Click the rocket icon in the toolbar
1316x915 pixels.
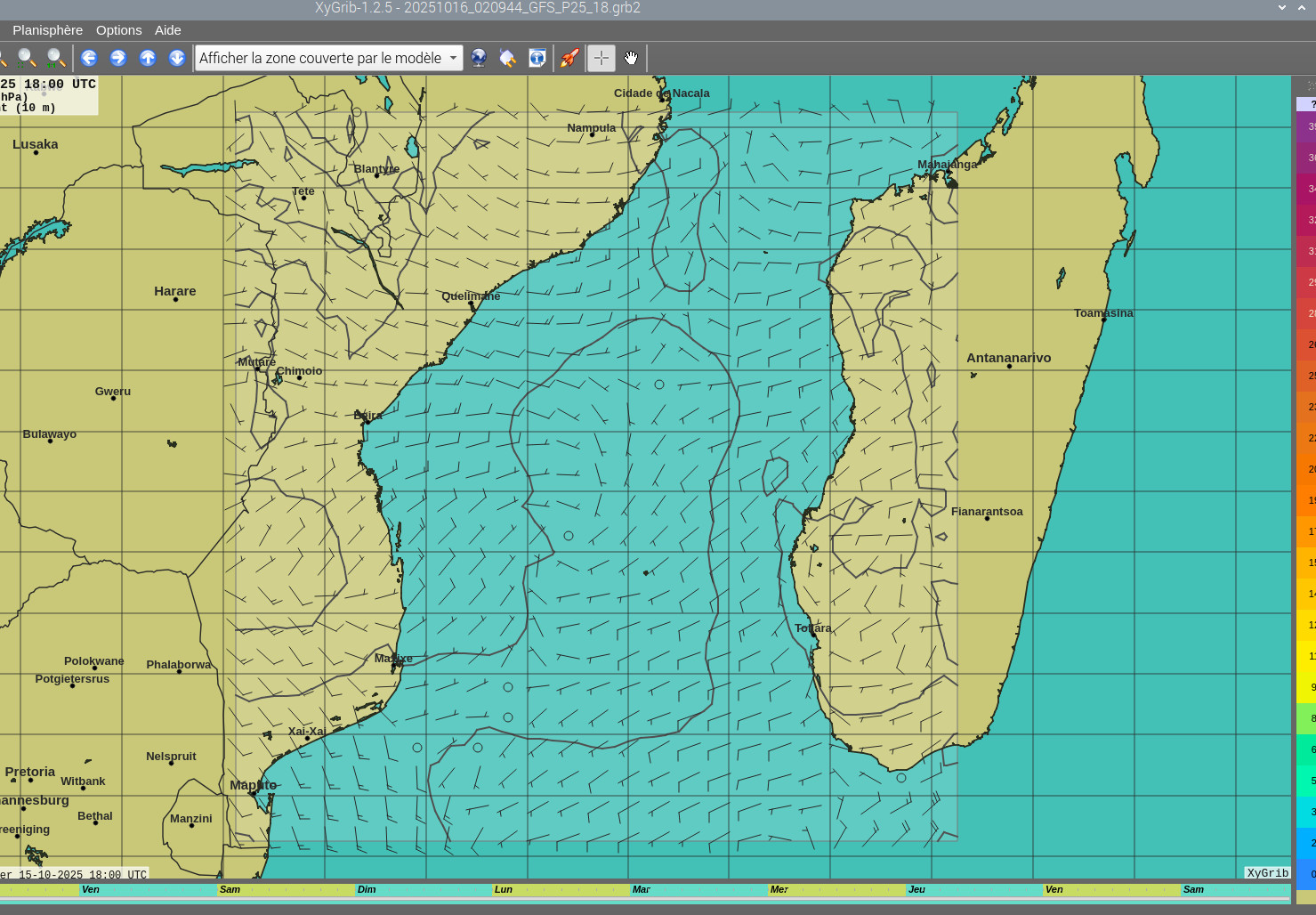click(x=569, y=58)
